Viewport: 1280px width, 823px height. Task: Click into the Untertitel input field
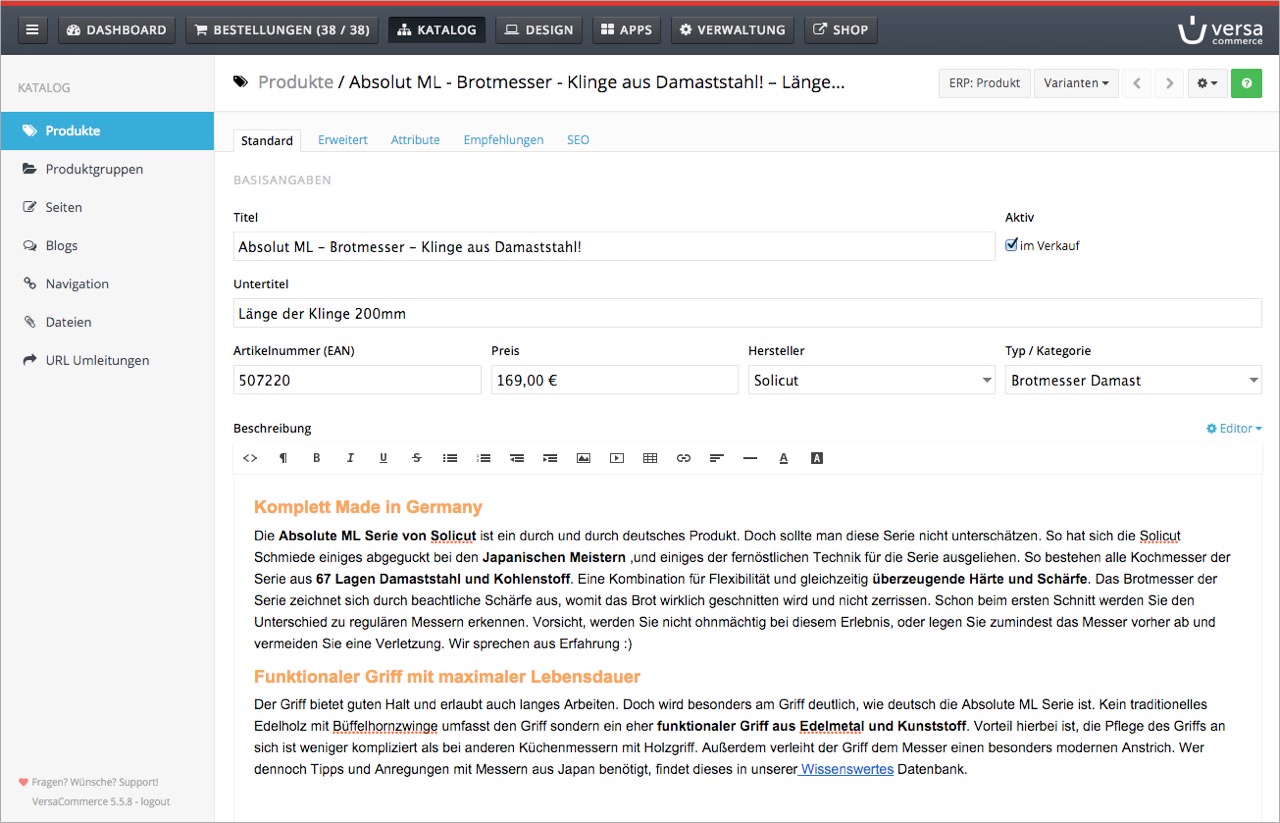click(x=747, y=313)
